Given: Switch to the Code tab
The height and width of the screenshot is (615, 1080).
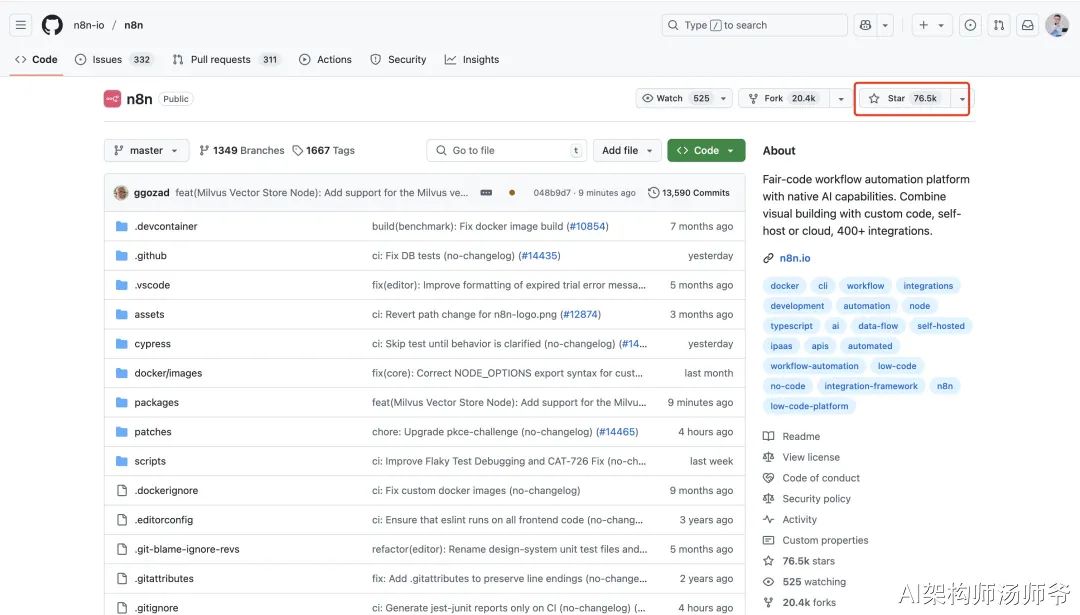Looking at the screenshot, I should pyautogui.click(x=37, y=59).
